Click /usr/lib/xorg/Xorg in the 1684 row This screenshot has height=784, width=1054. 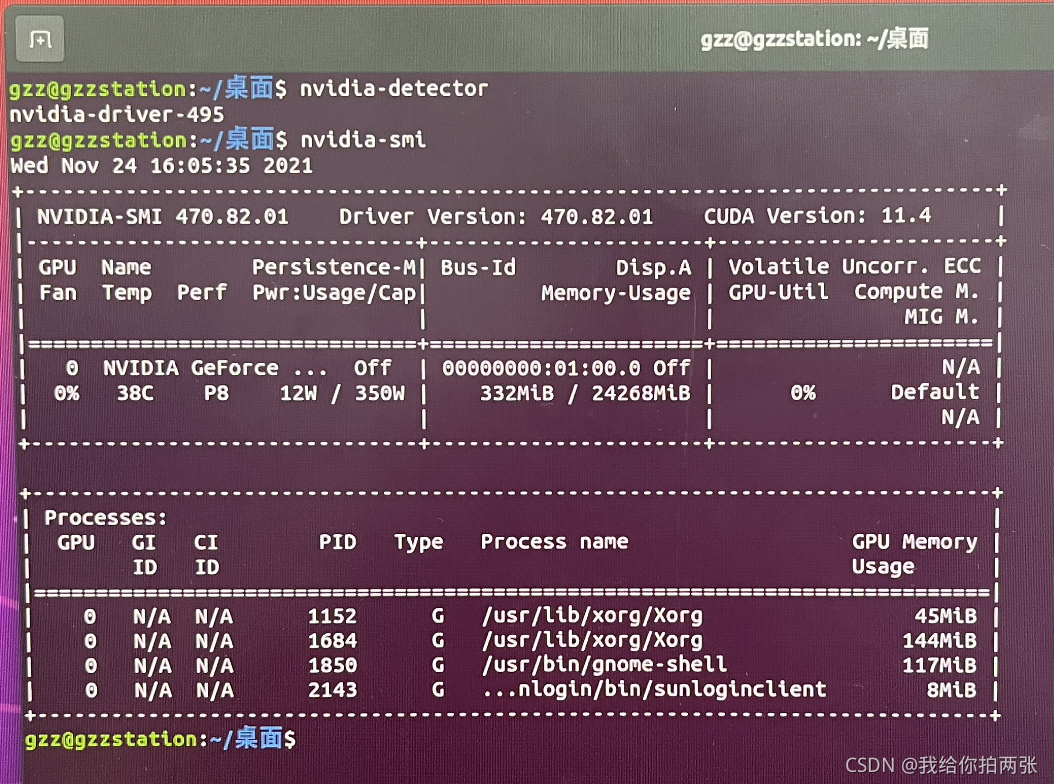tap(592, 641)
